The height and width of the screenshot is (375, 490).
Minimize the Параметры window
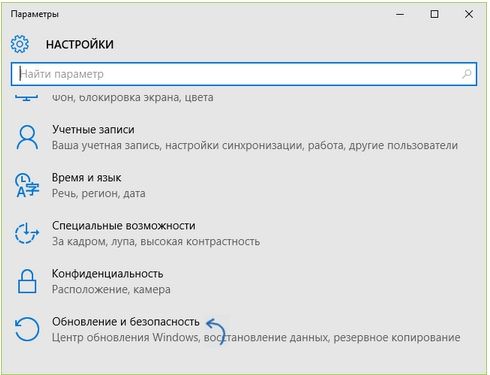click(400, 14)
